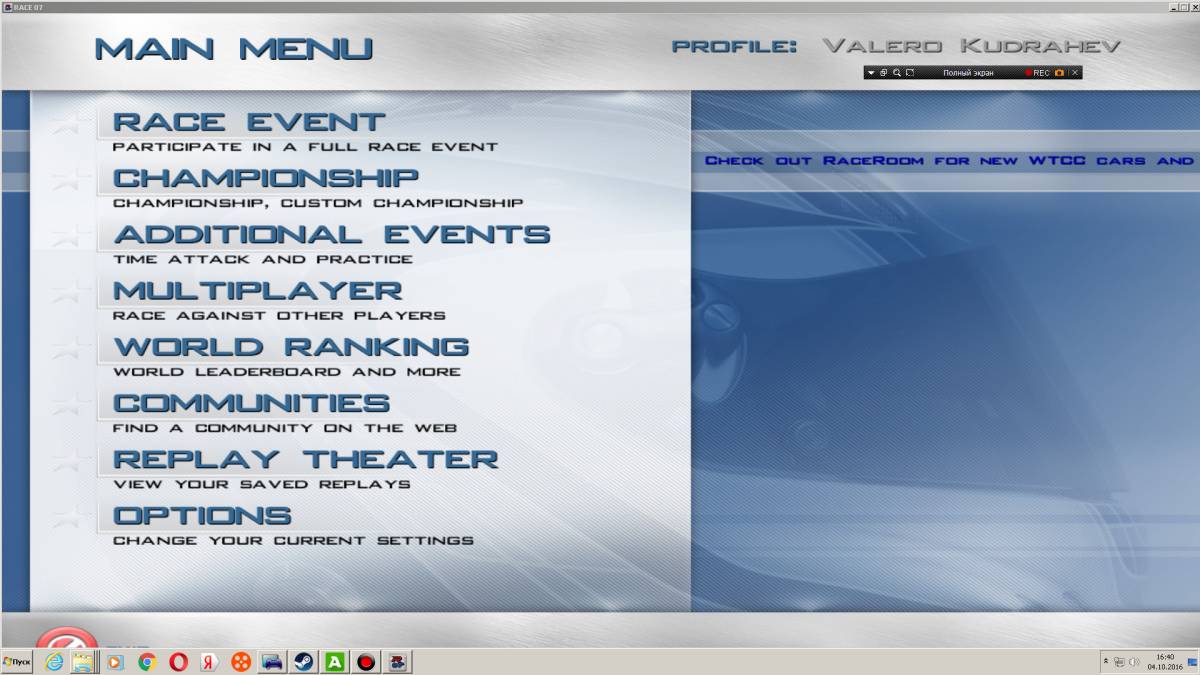Select Championship from the main menu

(x=265, y=179)
